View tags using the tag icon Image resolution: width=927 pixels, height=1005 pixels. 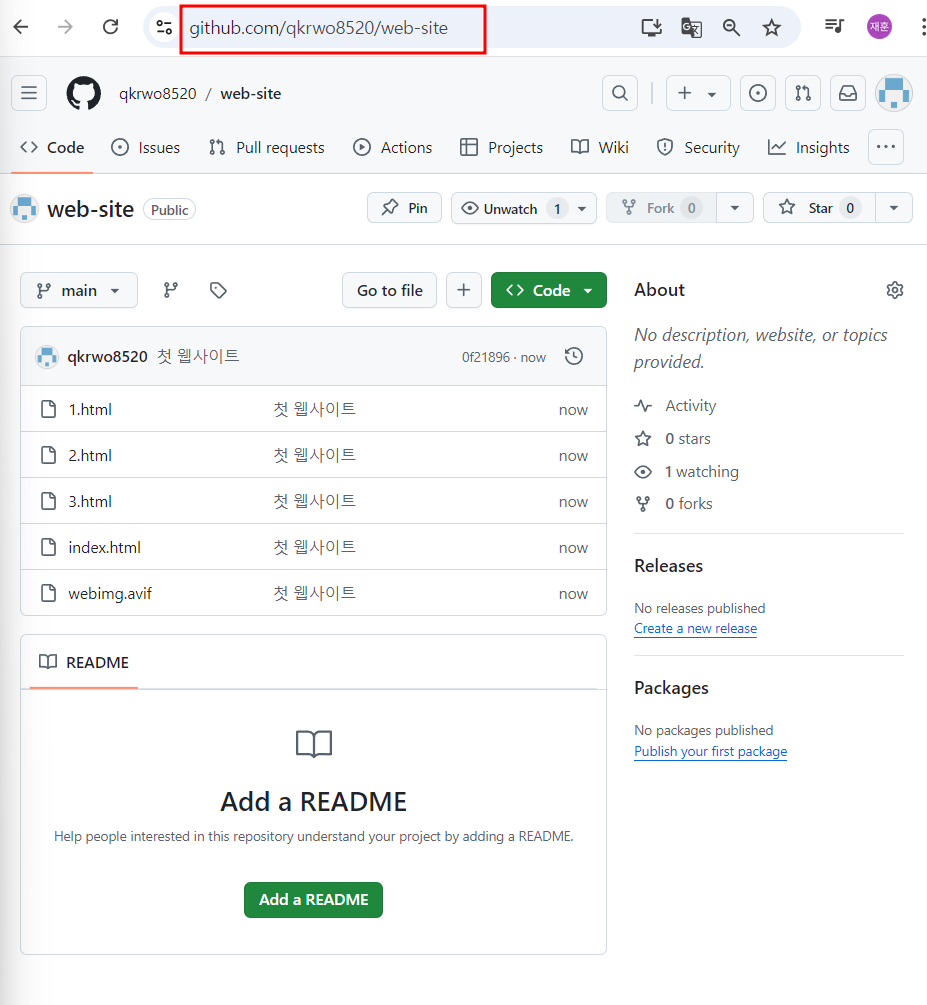[x=218, y=290]
